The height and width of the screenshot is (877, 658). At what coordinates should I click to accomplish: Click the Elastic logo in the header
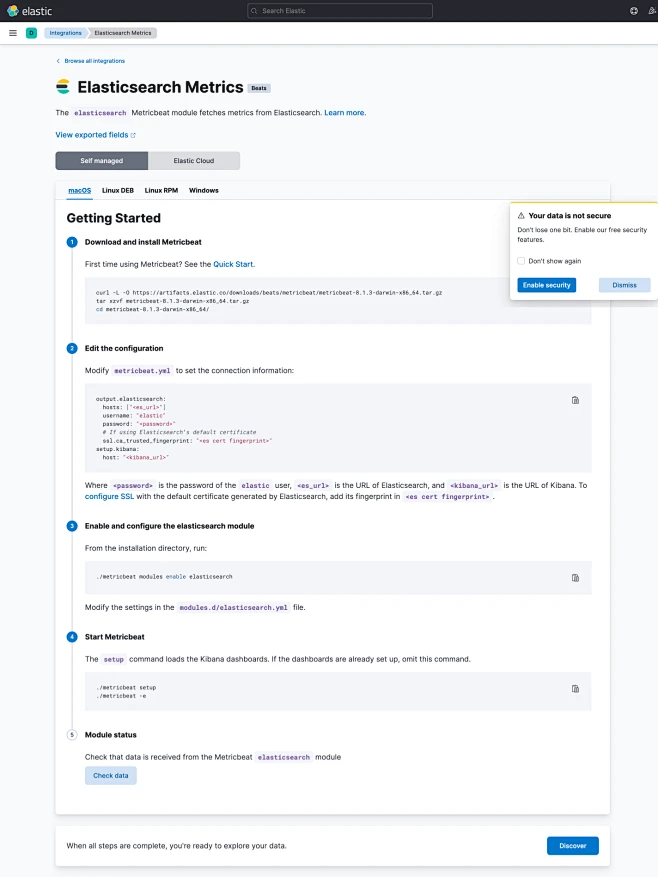(30, 11)
